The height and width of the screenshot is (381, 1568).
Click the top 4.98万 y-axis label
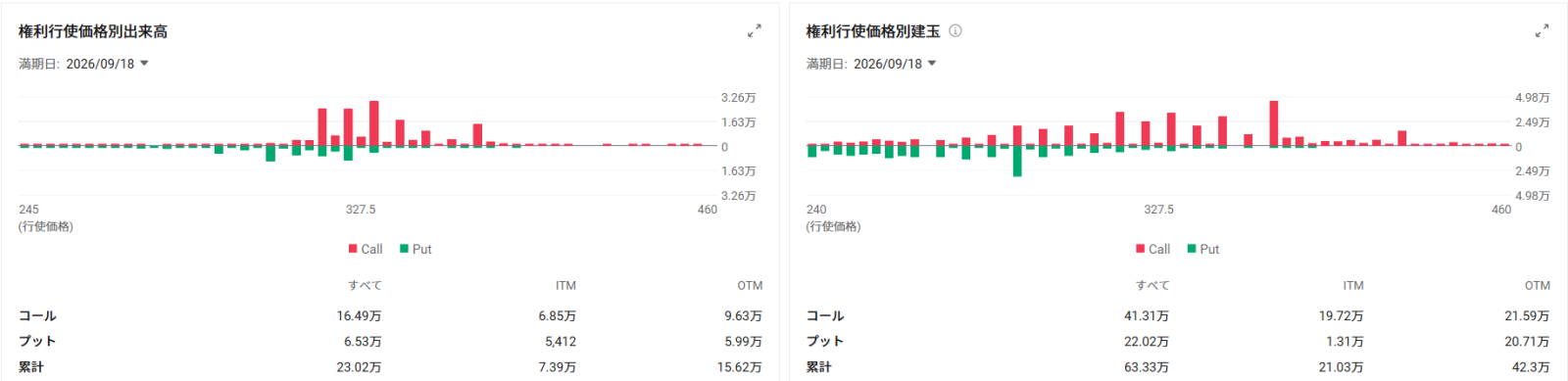click(1533, 98)
